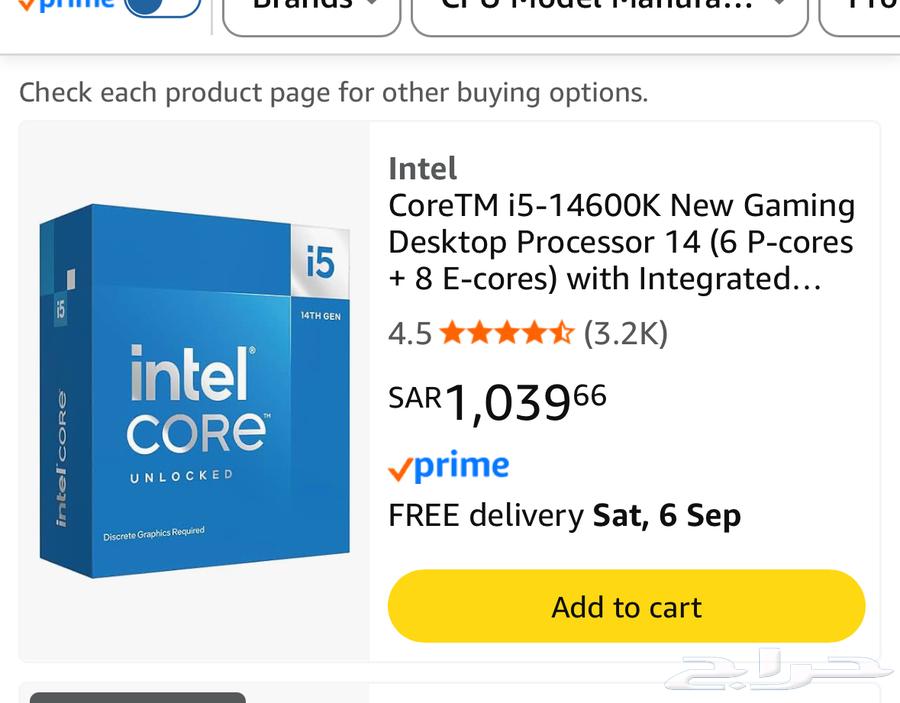Open the i5-14600K product title link
The width and height of the screenshot is (900, 703).
[x=620, y=241]
